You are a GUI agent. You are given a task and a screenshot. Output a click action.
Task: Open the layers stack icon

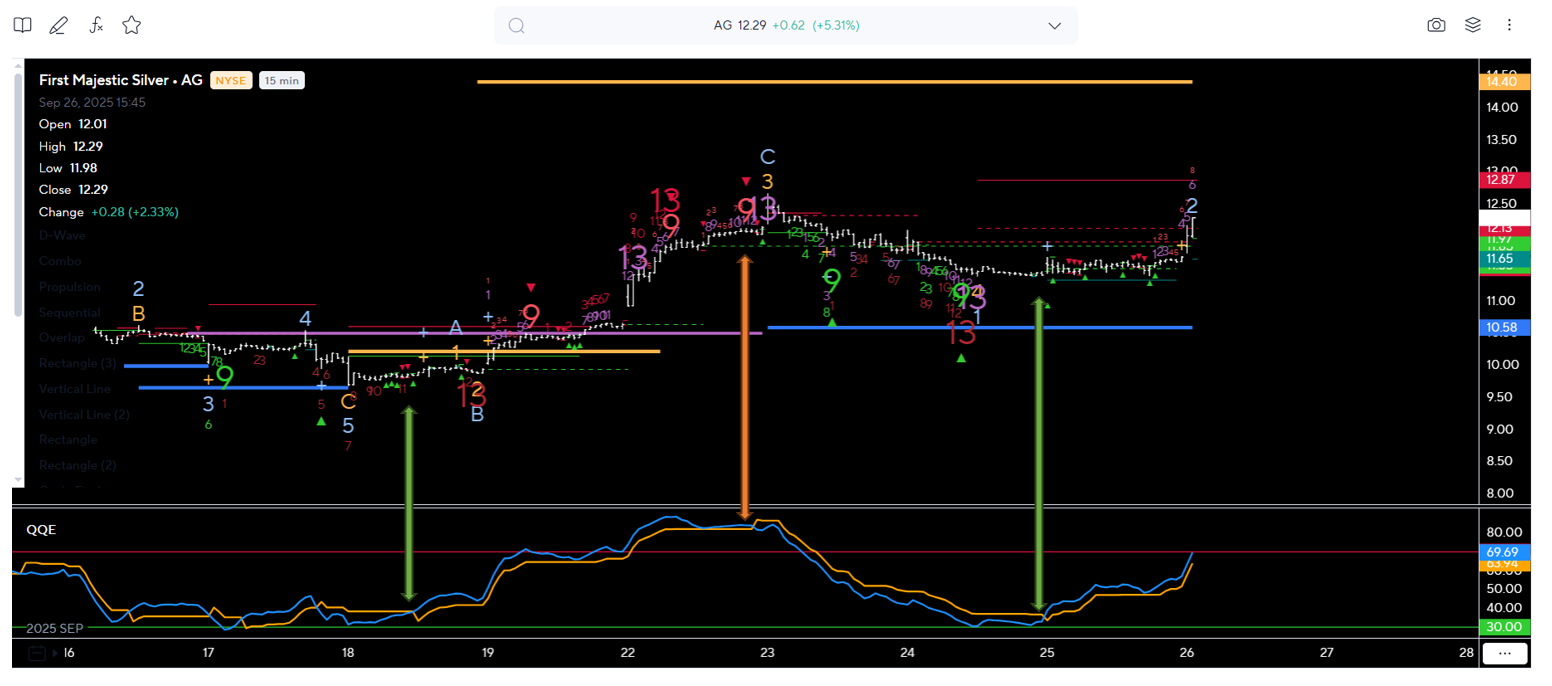tap(1473, 25)
